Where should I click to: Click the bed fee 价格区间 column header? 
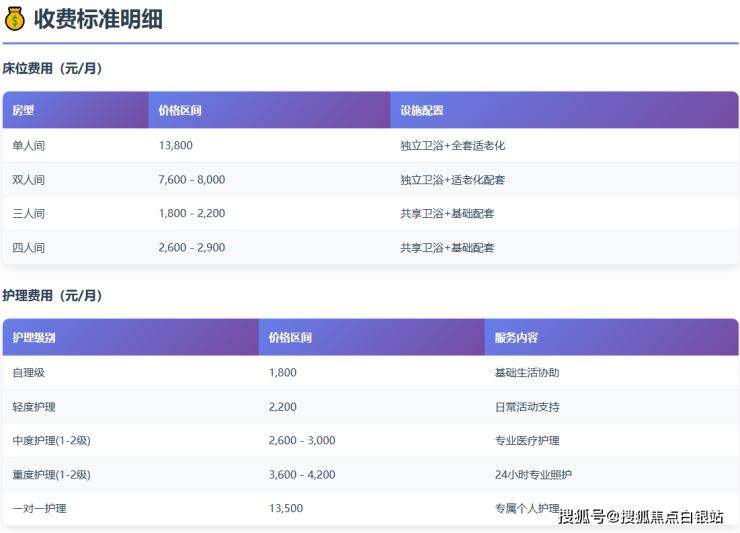point(180,110)
